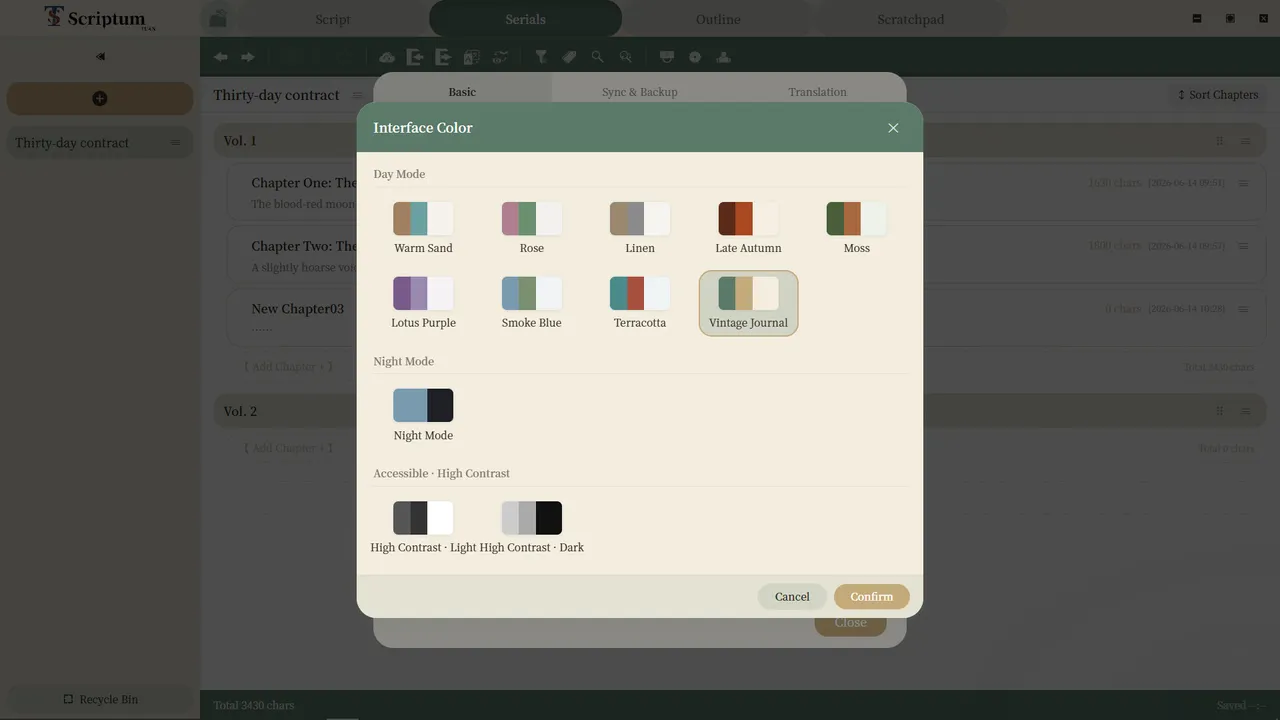Viewport: 1280px width, 720px height.
Task: Open the New Chapter03 row
Action: (746, 319)
